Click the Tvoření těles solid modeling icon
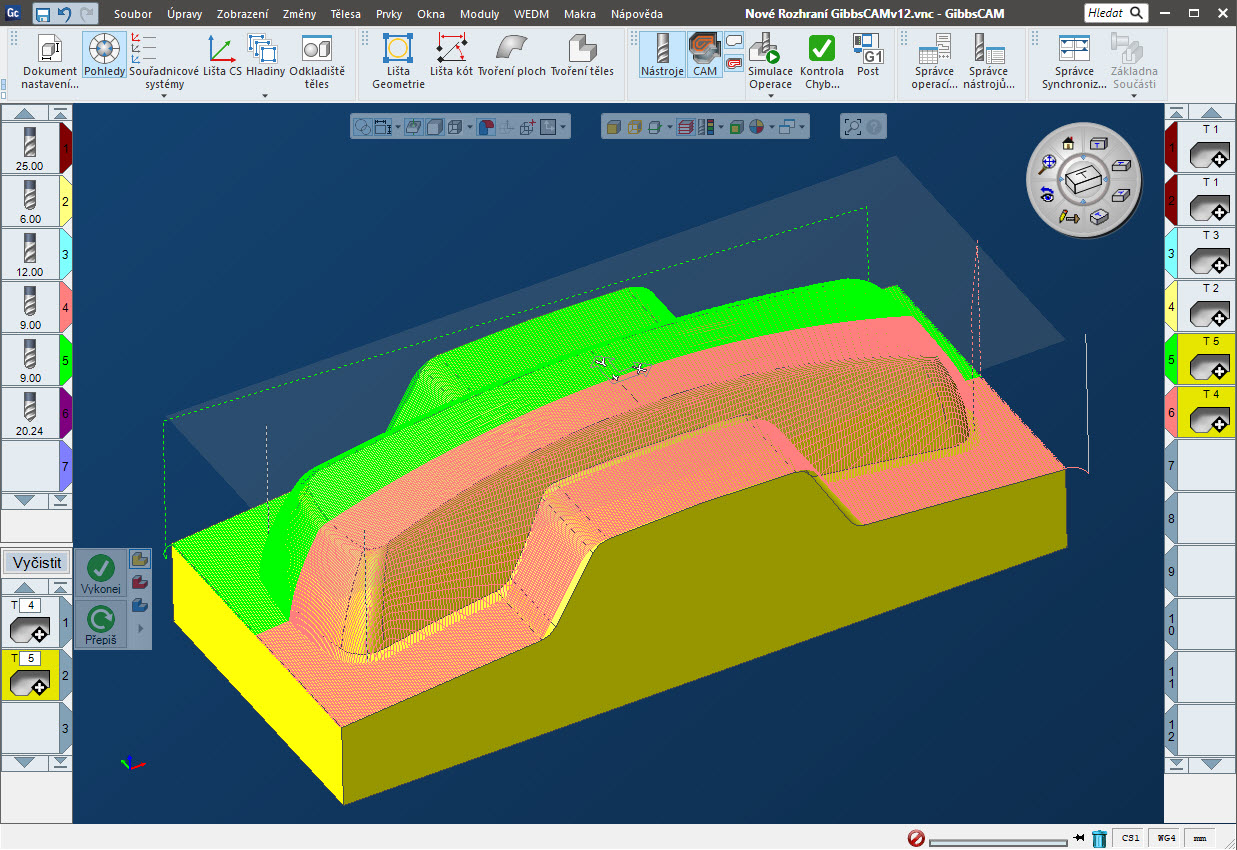 pos(581,55)
